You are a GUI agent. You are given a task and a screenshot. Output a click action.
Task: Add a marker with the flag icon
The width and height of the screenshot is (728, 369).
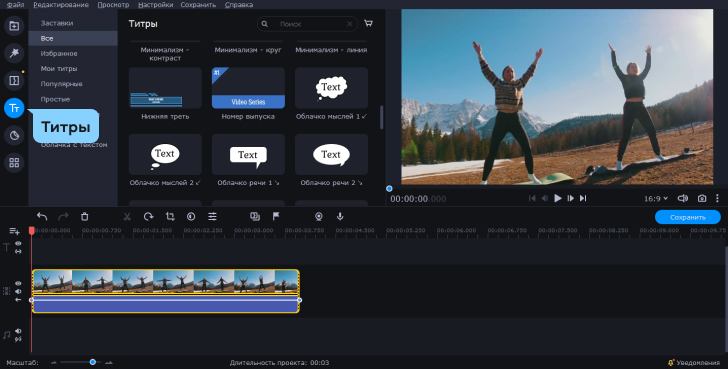(276, 216)
